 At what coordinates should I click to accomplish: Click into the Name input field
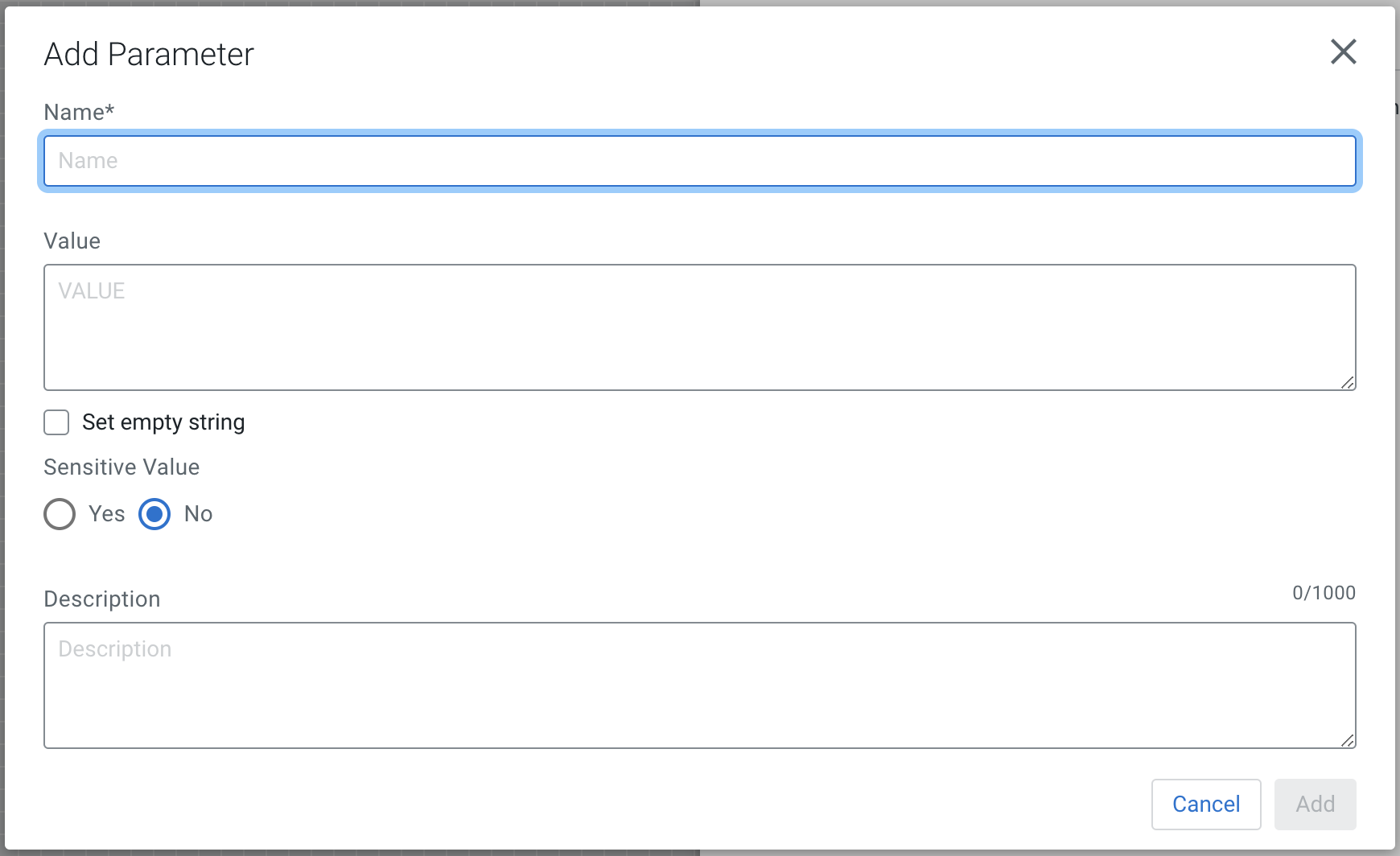click(x=699, y=161)
